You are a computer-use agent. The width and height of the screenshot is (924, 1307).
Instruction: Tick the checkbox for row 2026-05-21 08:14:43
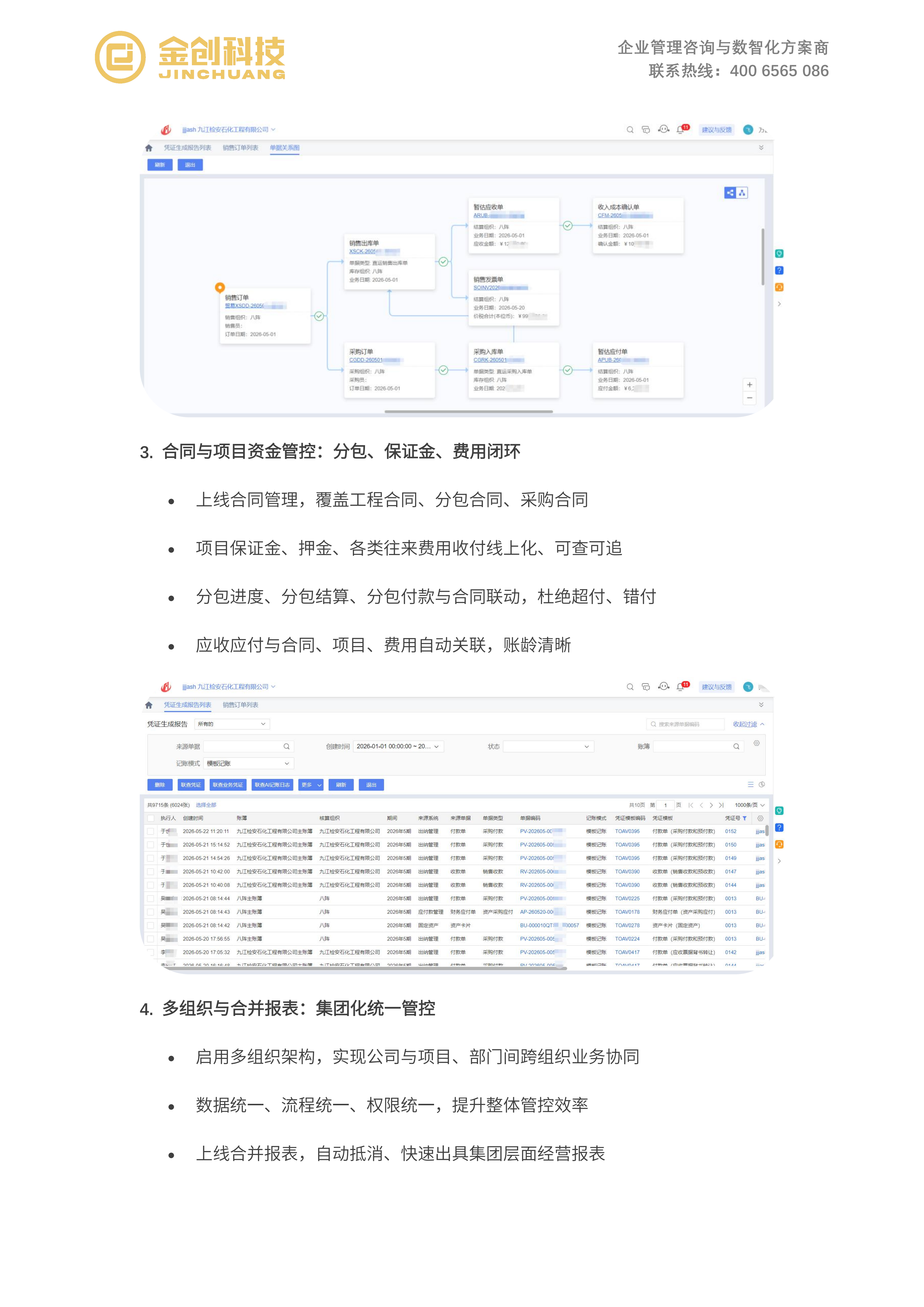[x=151, y=913]
